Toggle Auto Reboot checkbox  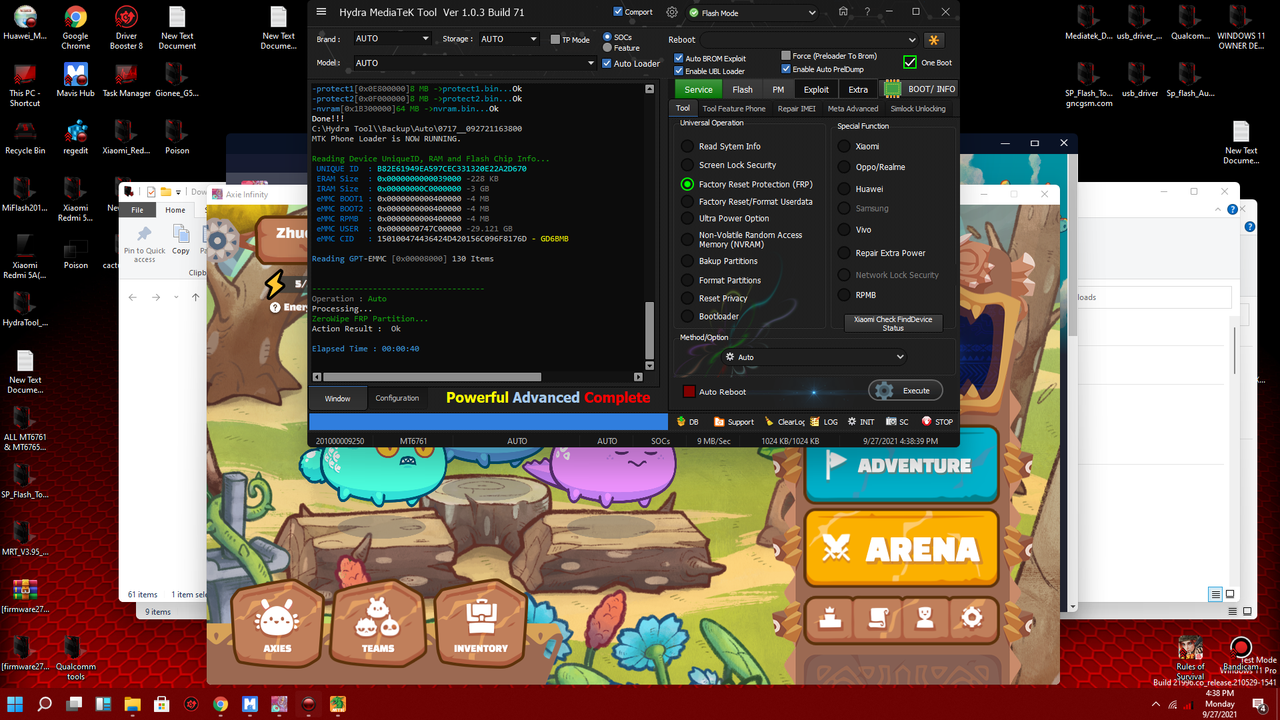point(688,391)
